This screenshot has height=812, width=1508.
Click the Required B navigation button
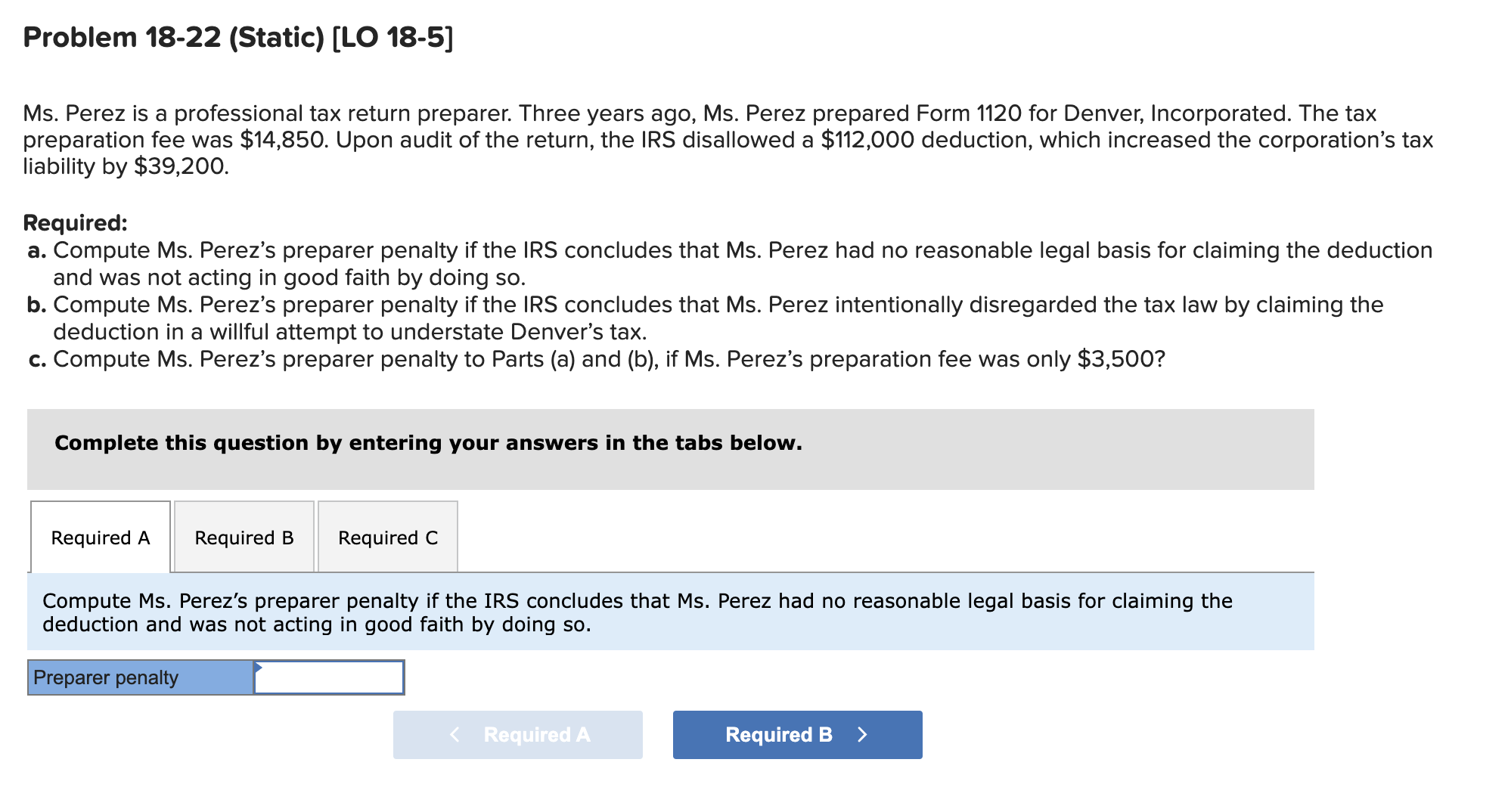click(x=796, y=734)
